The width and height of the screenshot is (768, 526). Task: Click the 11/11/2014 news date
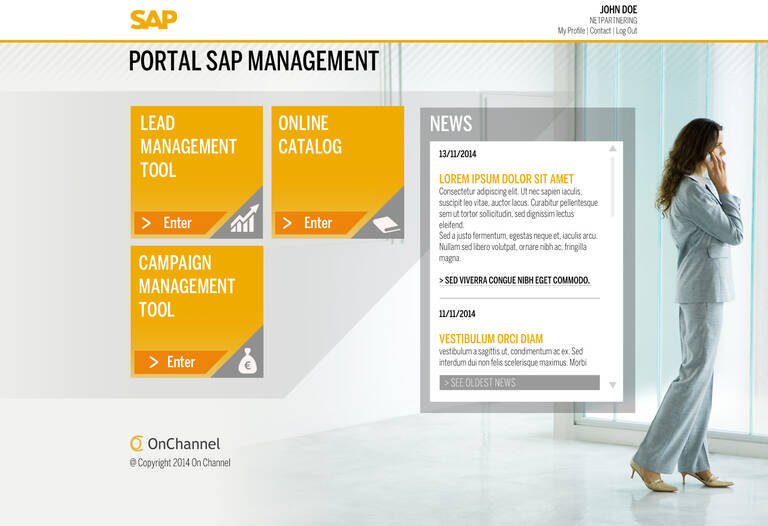457,313
